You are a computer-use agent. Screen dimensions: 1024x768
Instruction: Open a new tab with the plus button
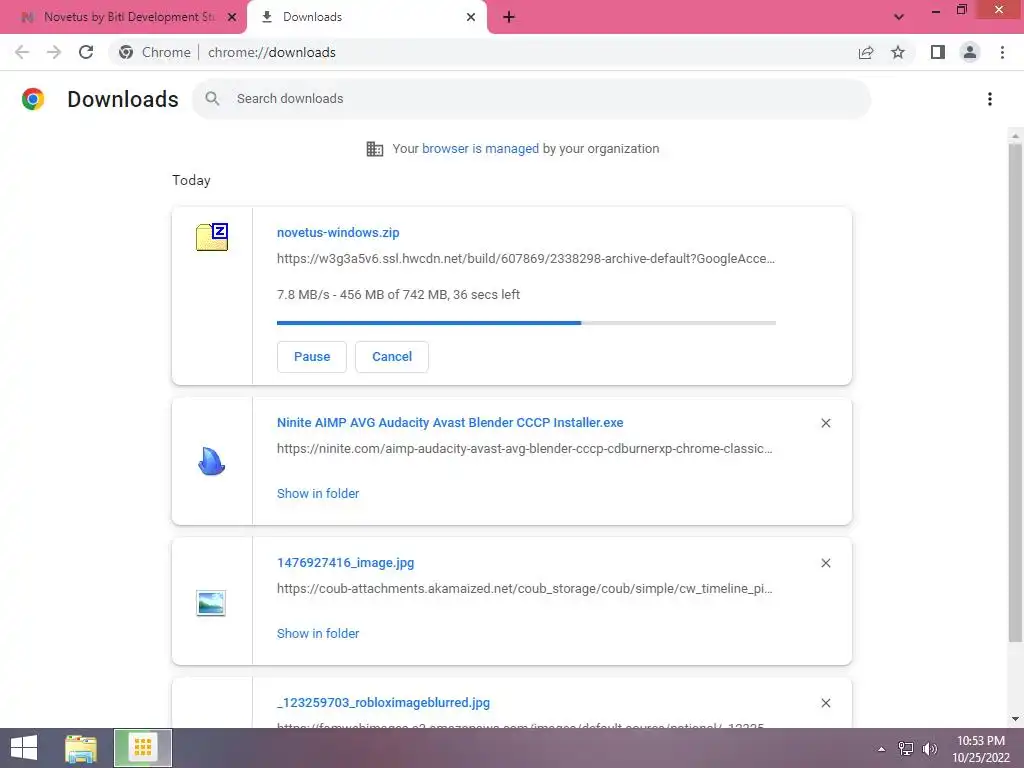pos(509,18)
